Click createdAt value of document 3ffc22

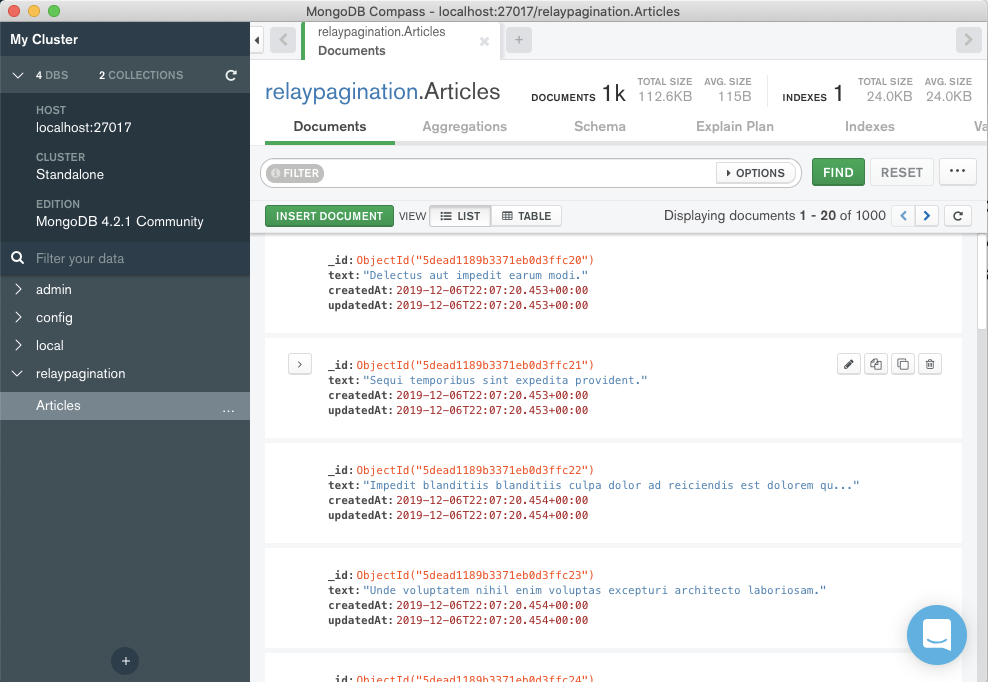pos(492,500)
